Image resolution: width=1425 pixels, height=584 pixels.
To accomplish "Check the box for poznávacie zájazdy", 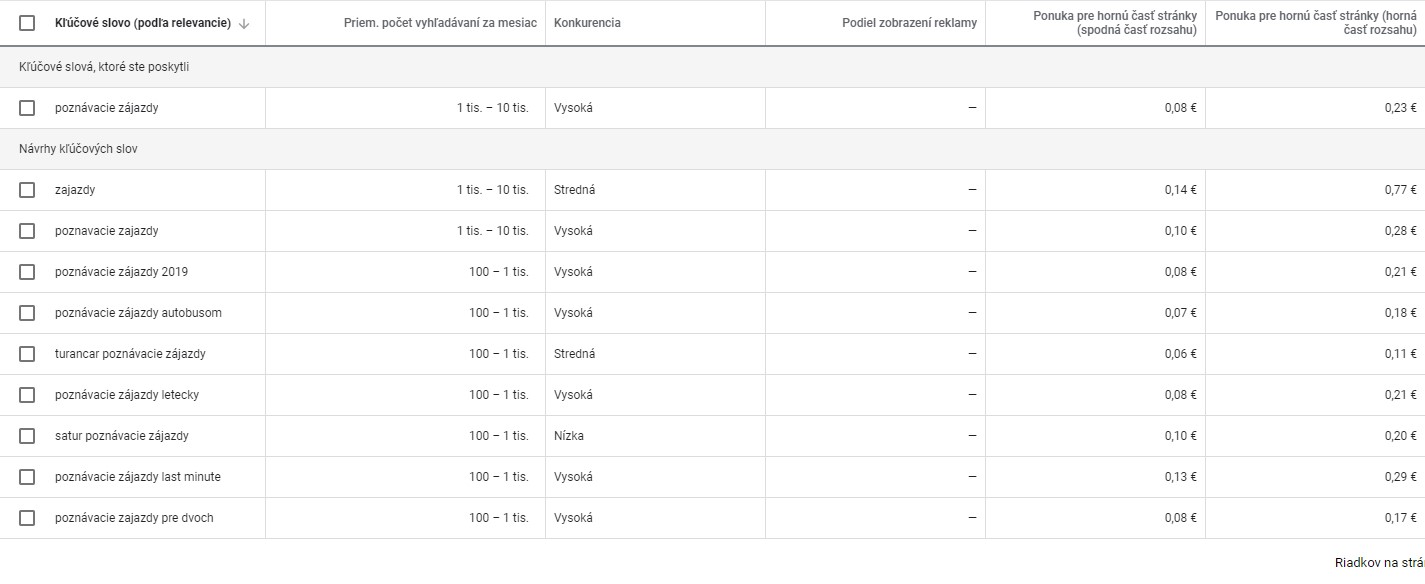I will tap(27, 108).
